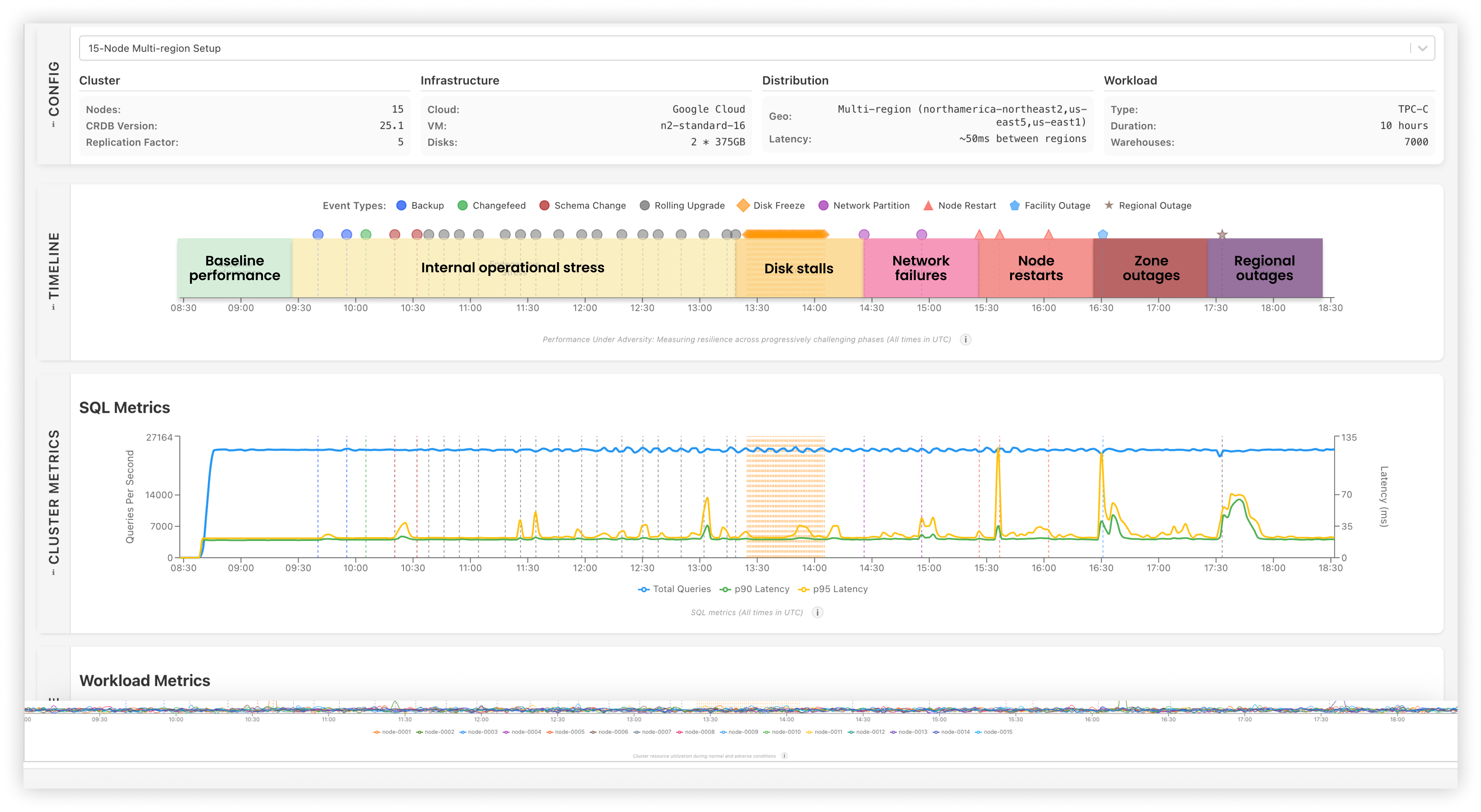
Task: Select the Workload Metrics section header
Action: 145,680
